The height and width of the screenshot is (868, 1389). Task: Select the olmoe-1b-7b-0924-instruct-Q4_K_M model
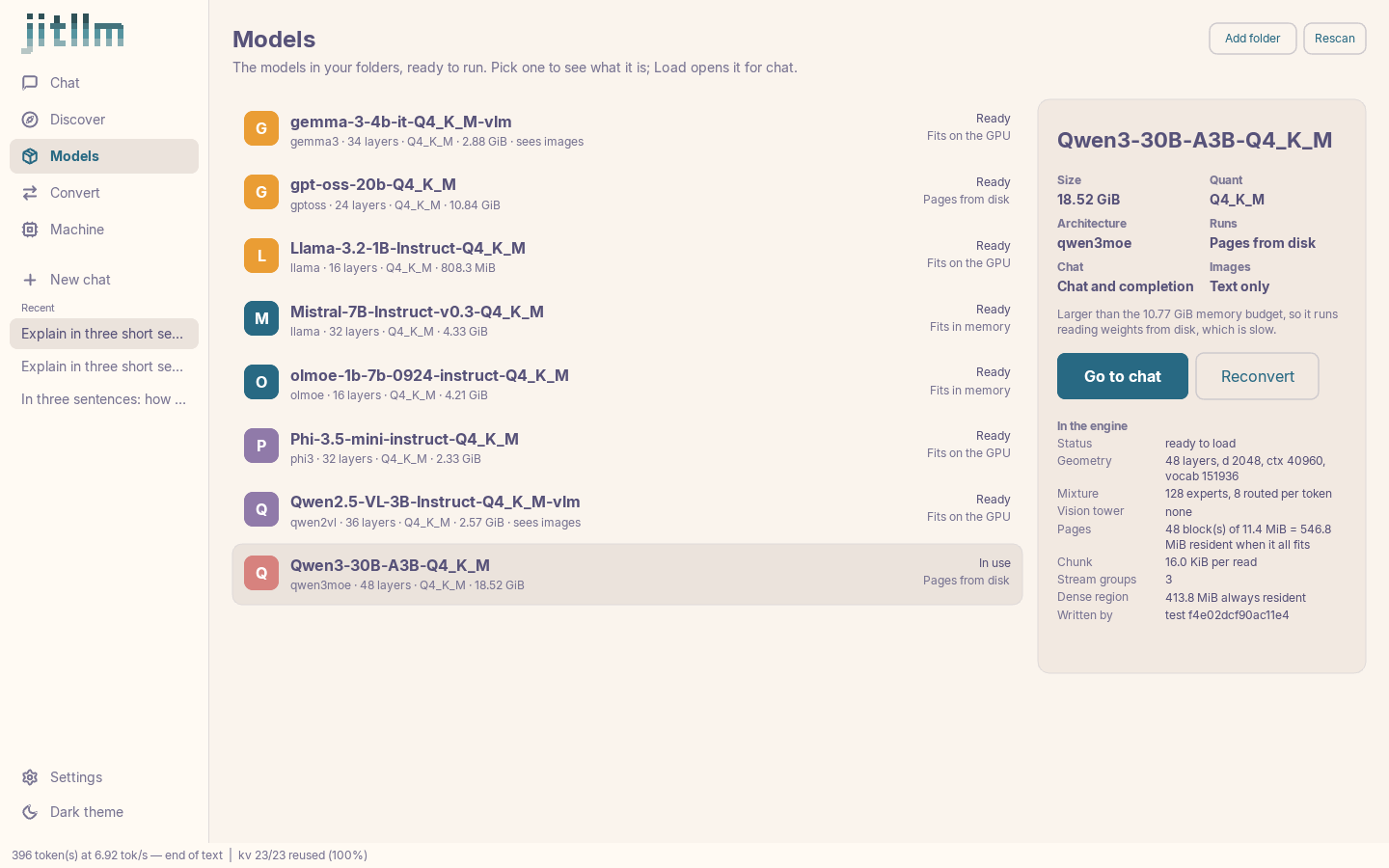627,383
